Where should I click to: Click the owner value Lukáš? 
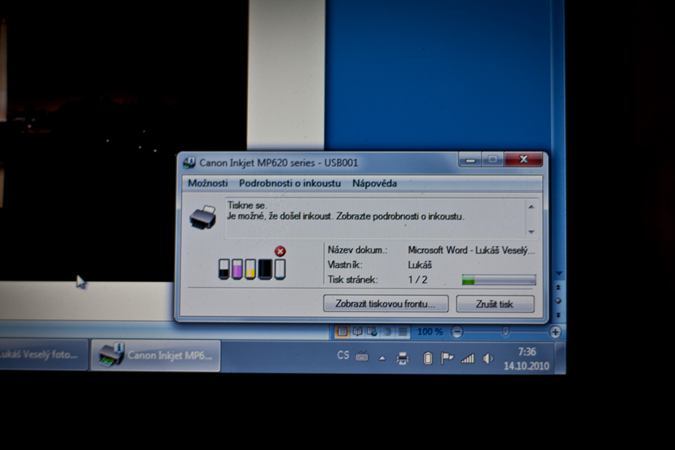pos(420,265)
